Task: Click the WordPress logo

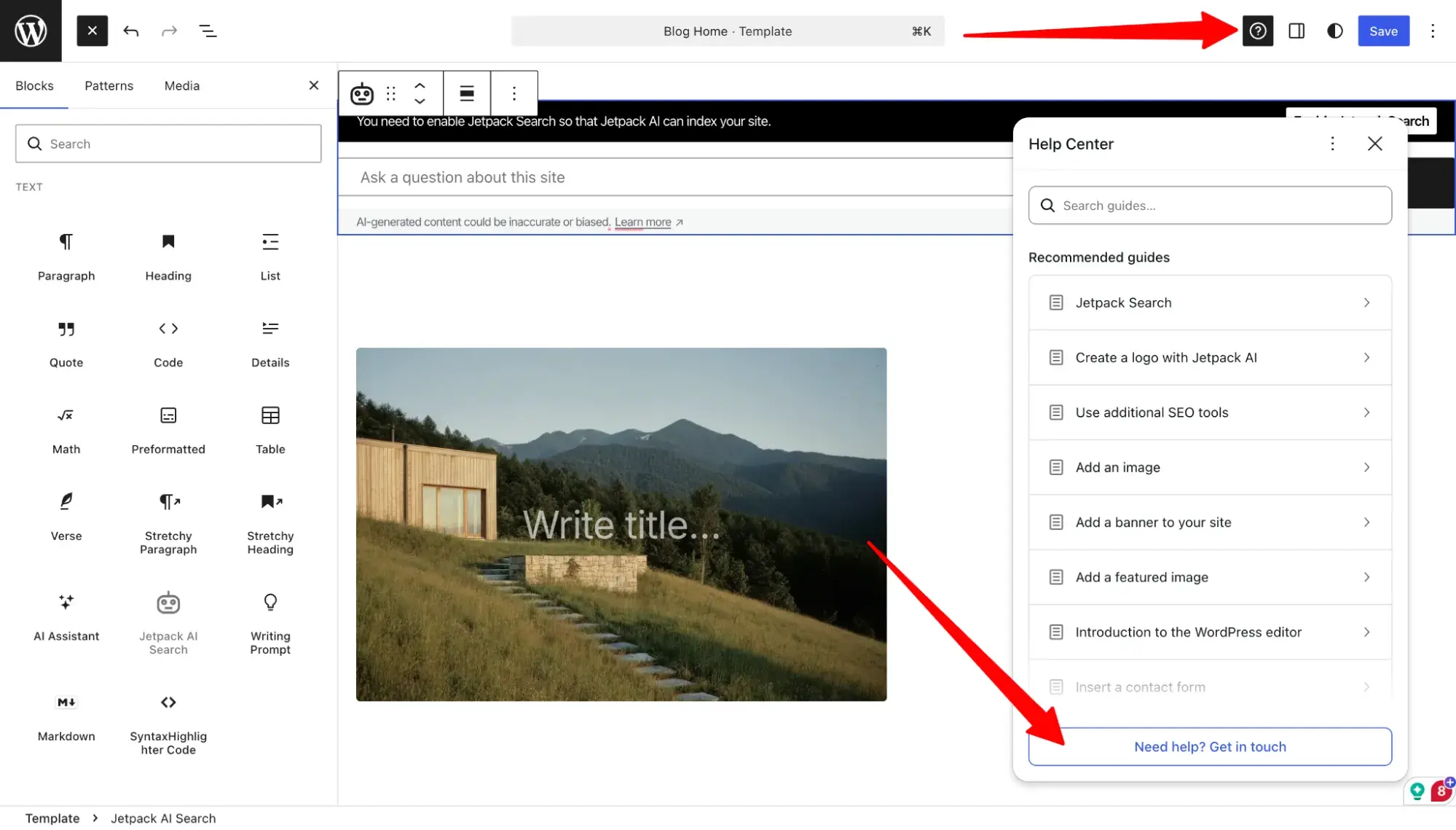Action: pyautogui.click(x=30, y=30)
